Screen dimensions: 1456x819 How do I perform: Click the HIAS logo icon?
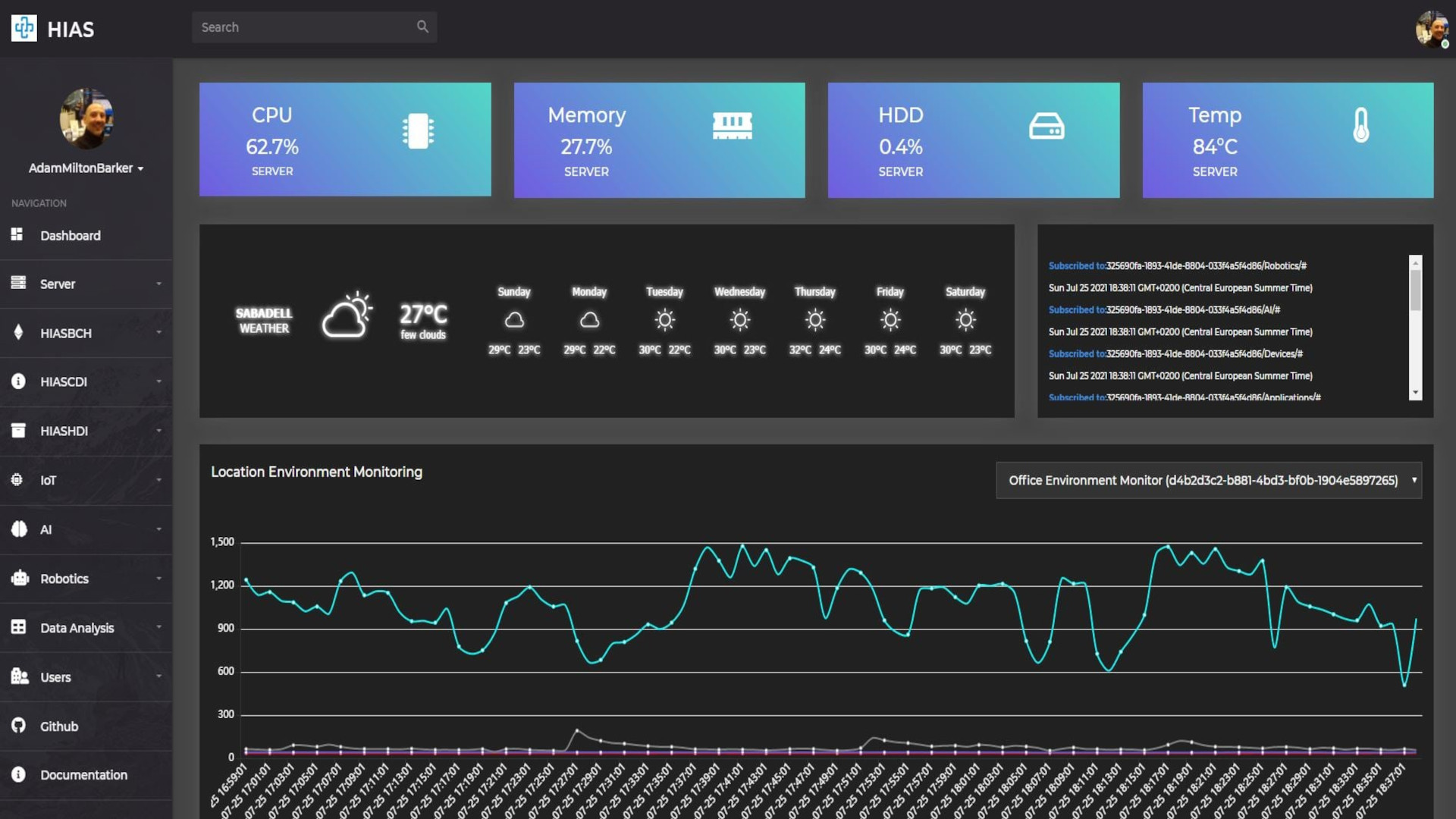[x=24, y=28]
